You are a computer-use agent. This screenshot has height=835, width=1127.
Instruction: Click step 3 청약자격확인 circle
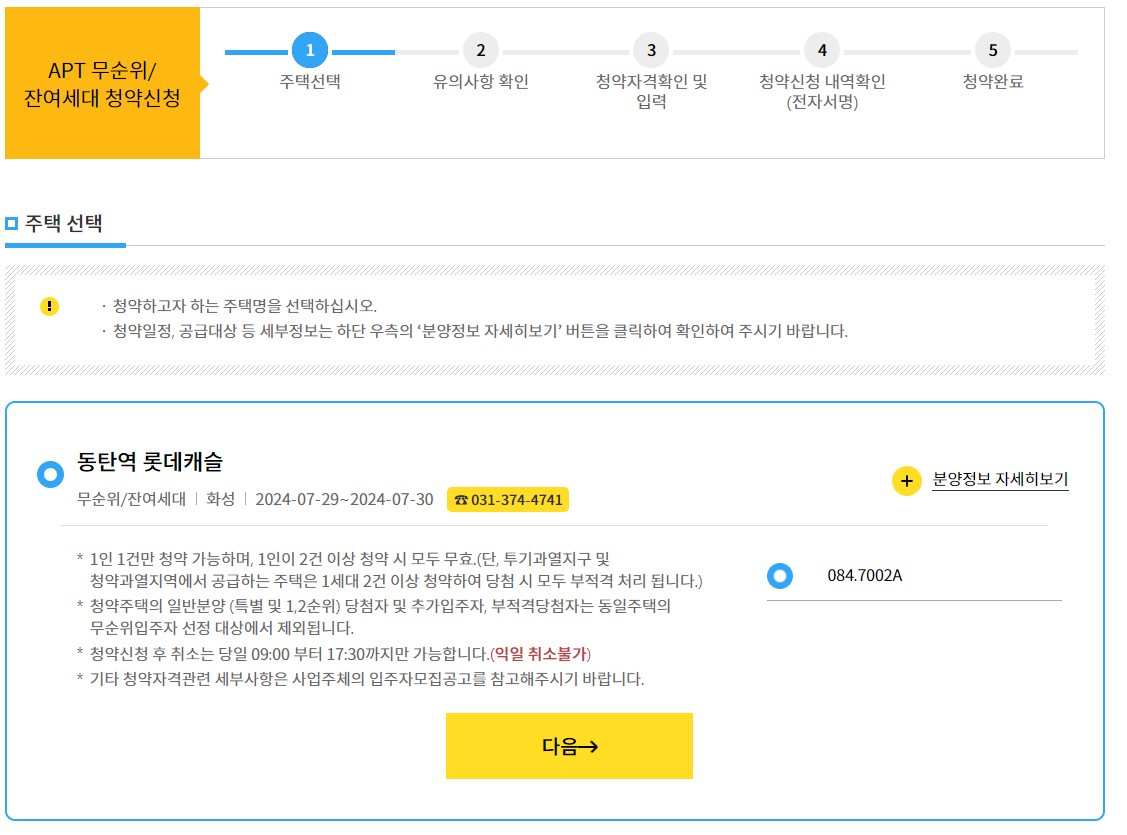tap(651, 50)
